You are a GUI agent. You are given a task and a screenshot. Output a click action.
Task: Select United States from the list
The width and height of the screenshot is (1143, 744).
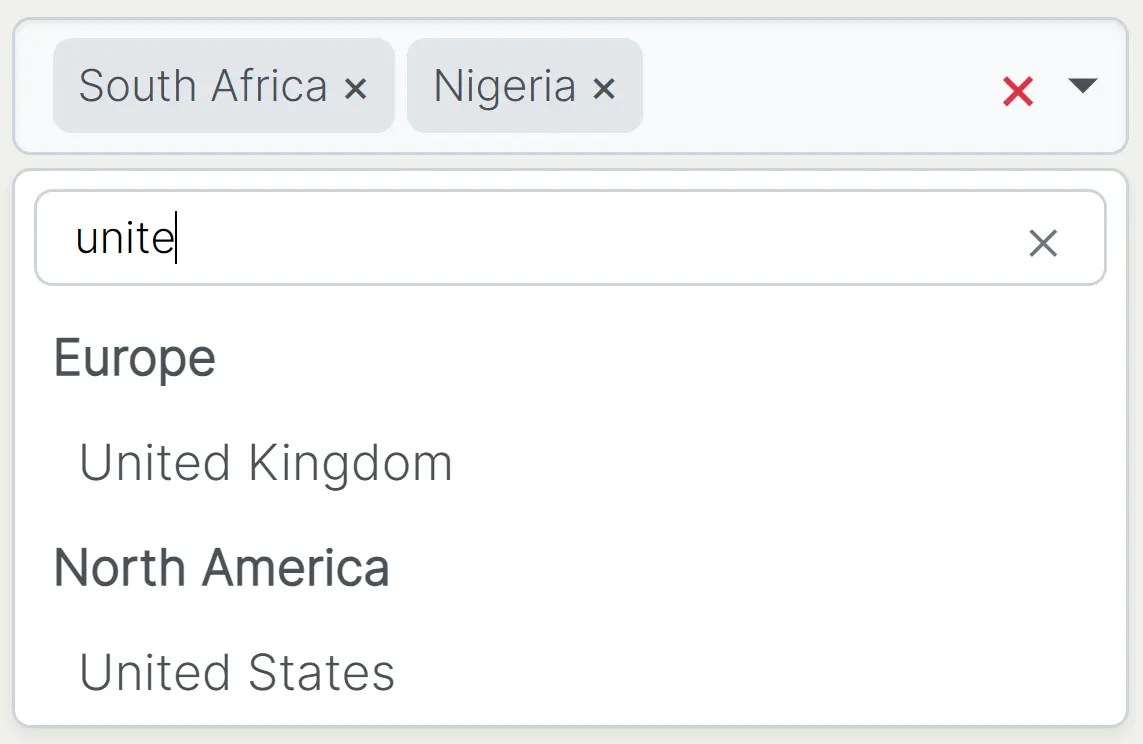tap(237, 672)
